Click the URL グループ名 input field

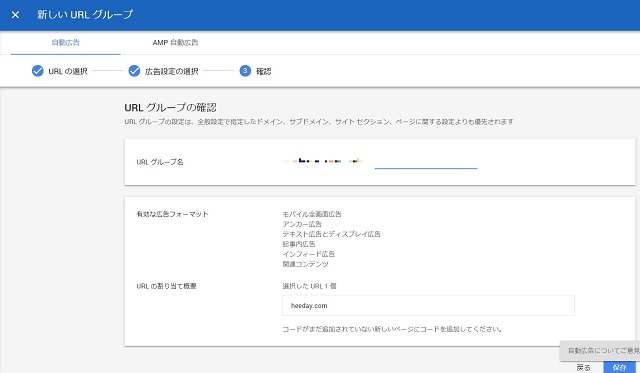(380, 162)
